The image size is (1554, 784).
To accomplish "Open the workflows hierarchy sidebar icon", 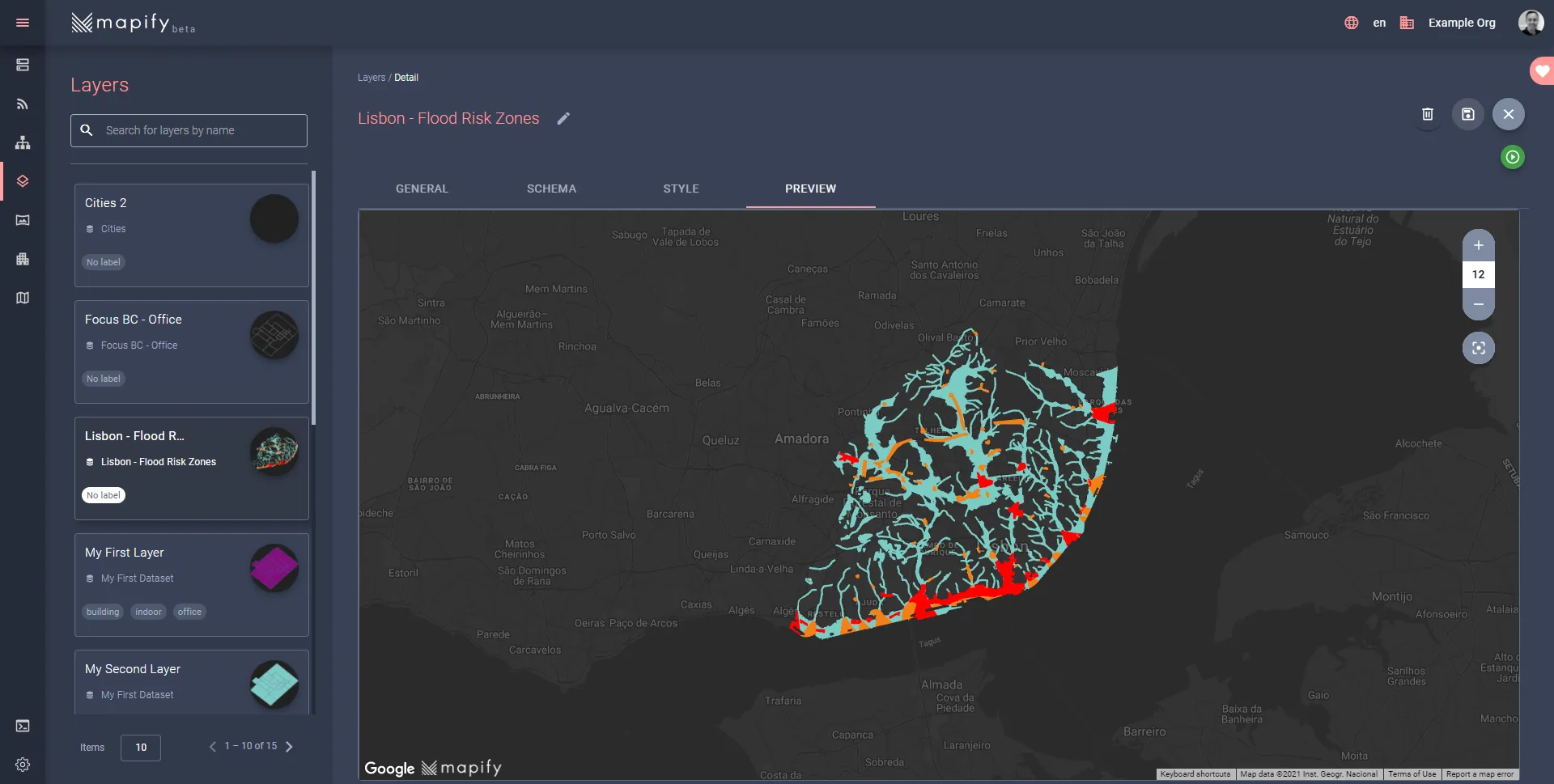I will point(23,142).
